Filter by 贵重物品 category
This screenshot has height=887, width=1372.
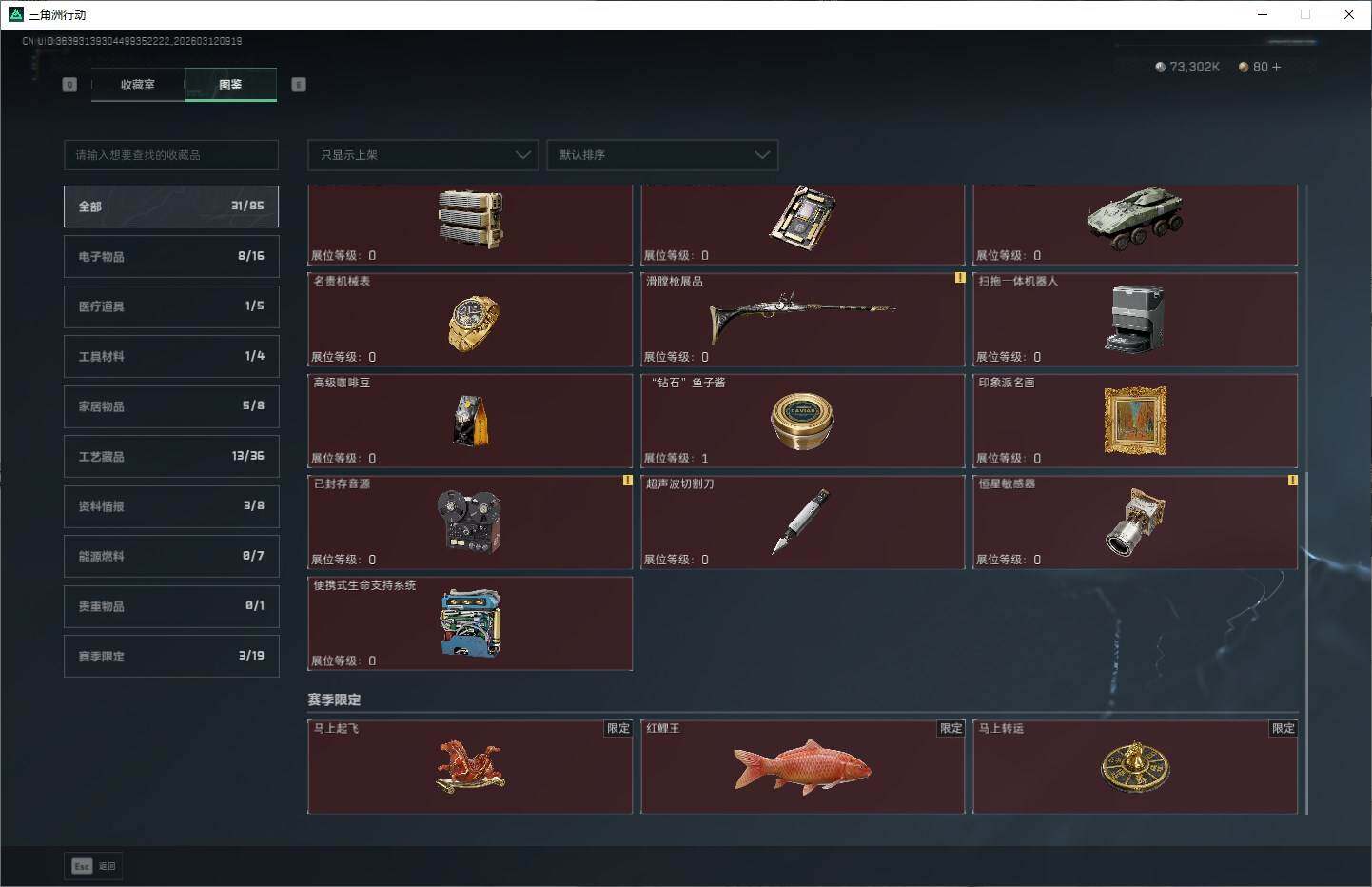point(171,606)
